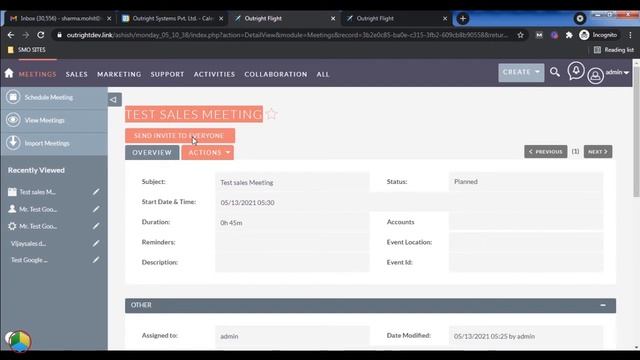Open the SUPPORT menu
The width and height of the screenshot is (640, 360).
click(167, 74)
